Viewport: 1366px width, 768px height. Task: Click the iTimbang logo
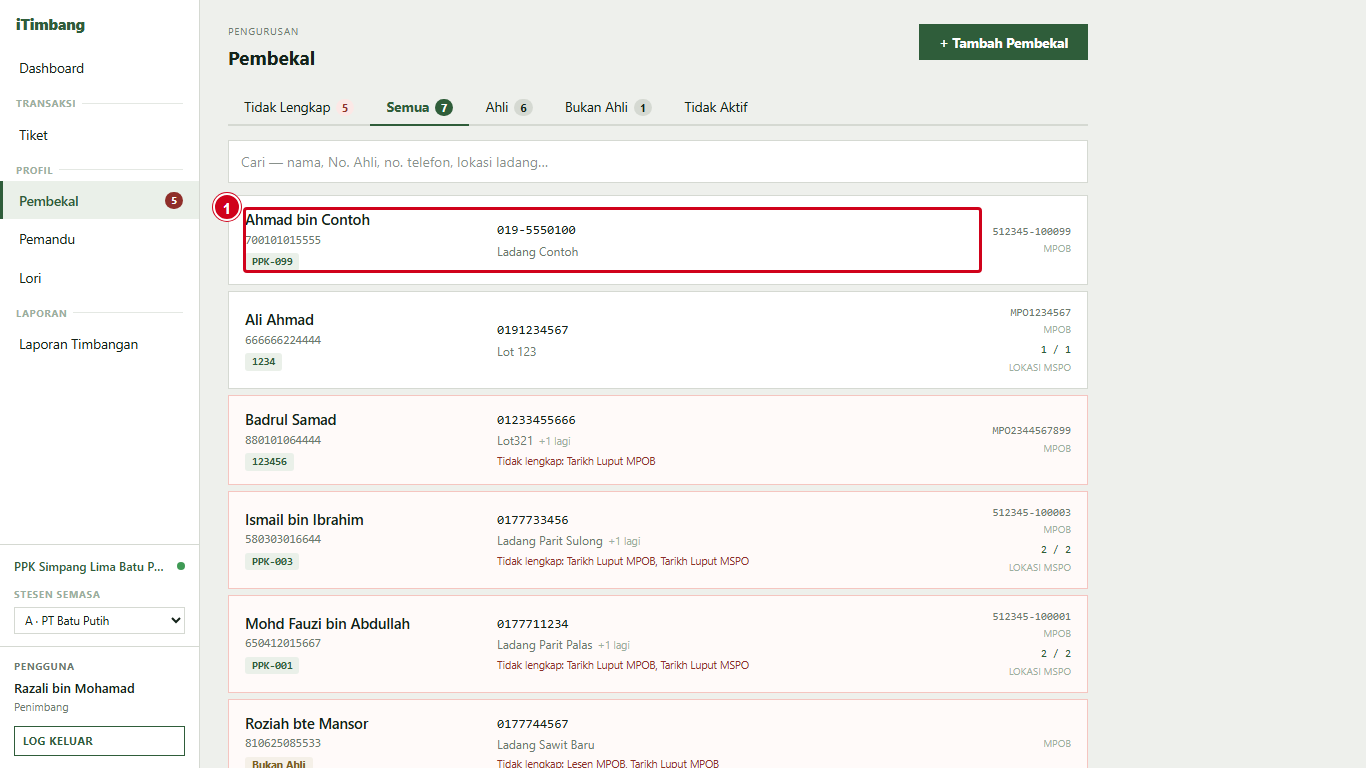[50, 25]
